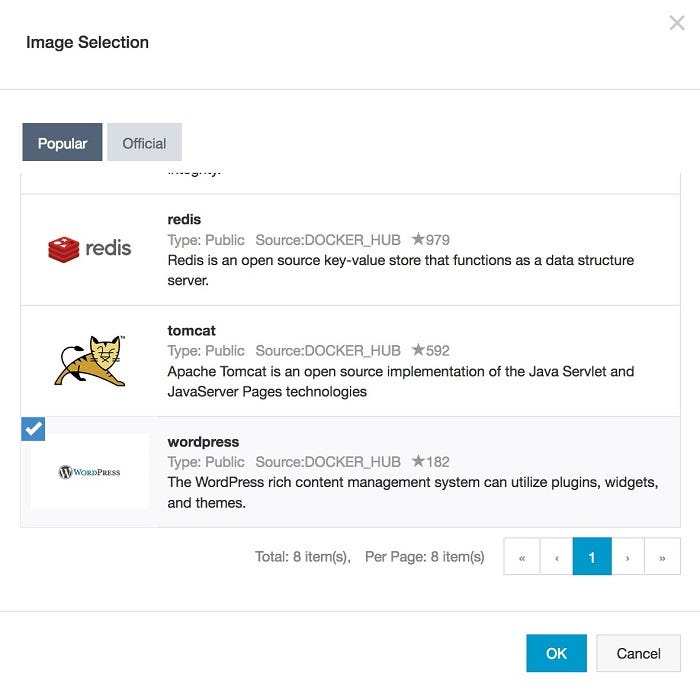700x690 pixels.
Task: Click redis description text
Action: tap(400, 270)
